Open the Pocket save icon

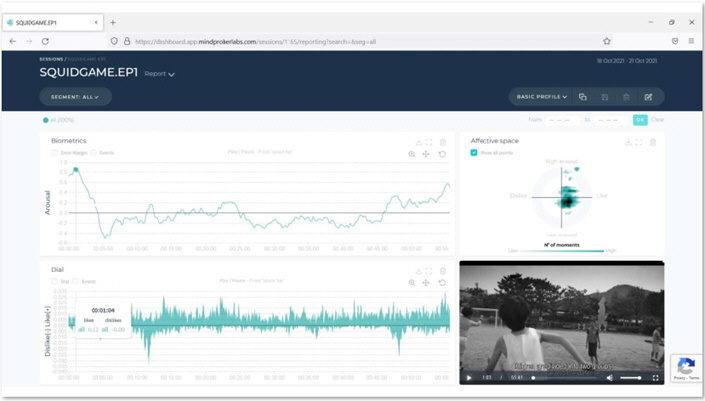pyautogui.click(x=675, y=41)
